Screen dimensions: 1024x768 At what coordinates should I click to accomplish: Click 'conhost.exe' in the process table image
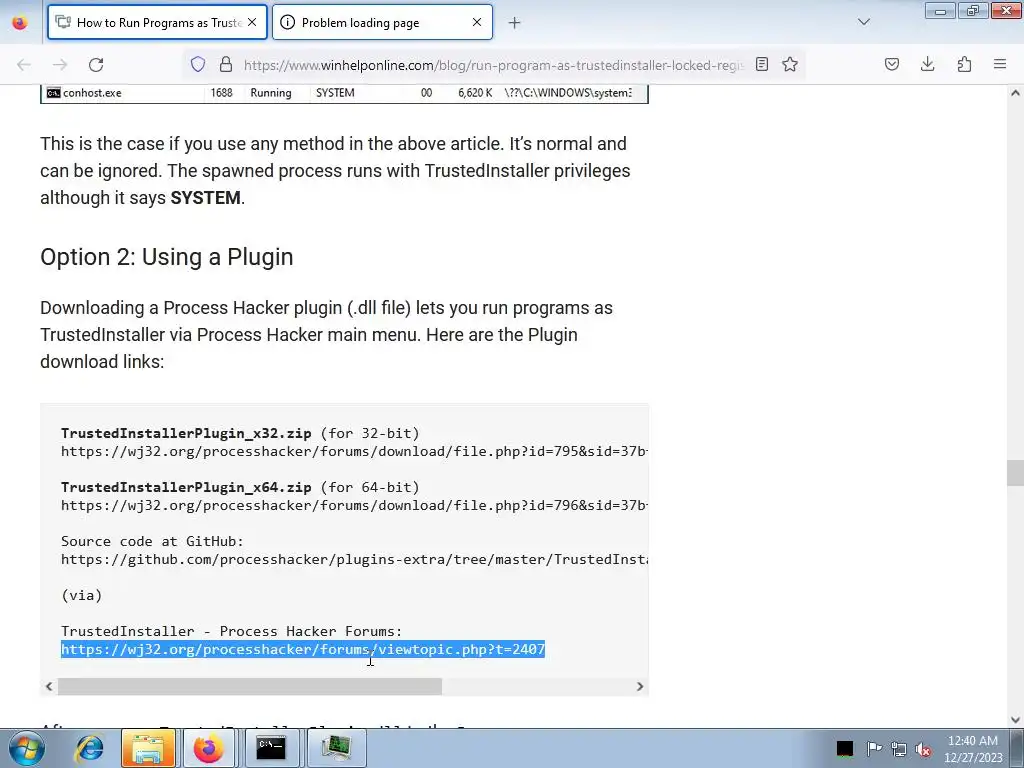[92, 93]
